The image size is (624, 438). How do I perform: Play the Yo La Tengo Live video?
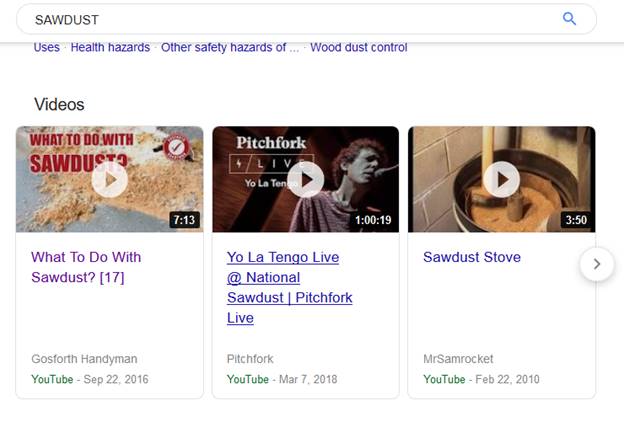coord(306,179)
